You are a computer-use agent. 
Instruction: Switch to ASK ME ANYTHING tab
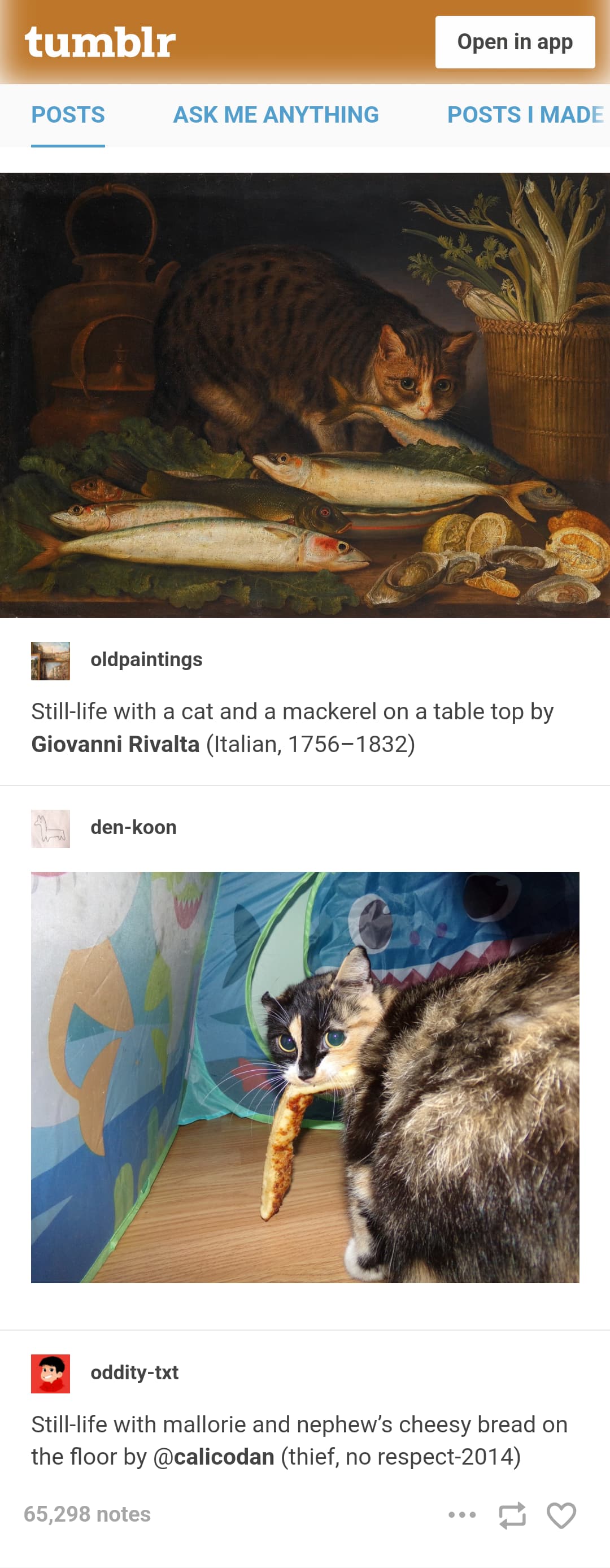pyautogui.click(x=276, y=115)
